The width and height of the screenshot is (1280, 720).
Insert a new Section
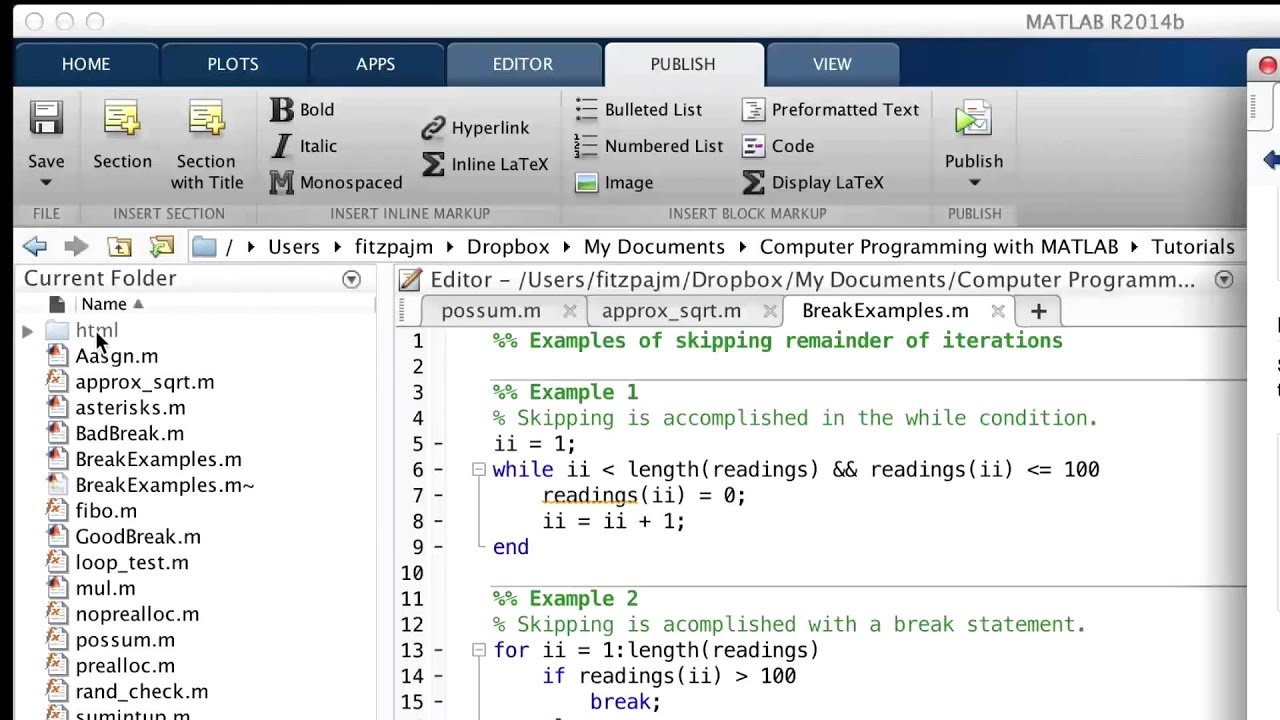coord(122,134)
